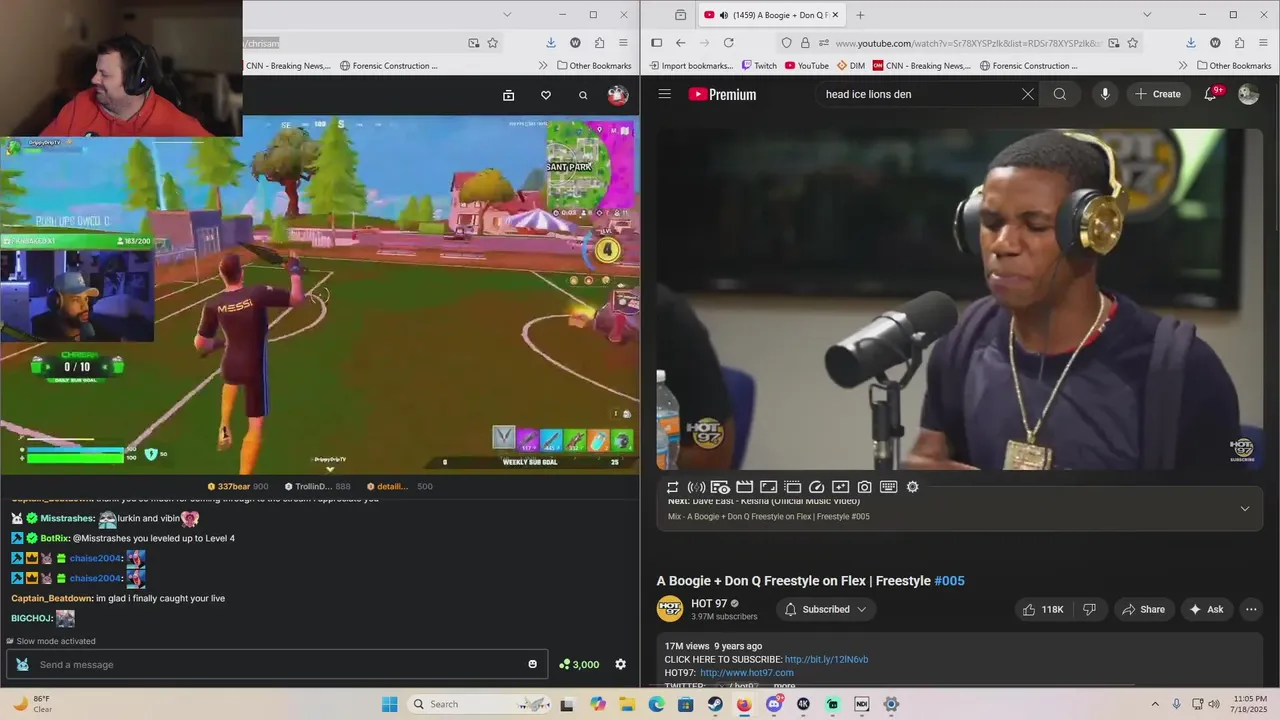Open the YouTube Create button
1280x720 pixels.
(1158, 94)
